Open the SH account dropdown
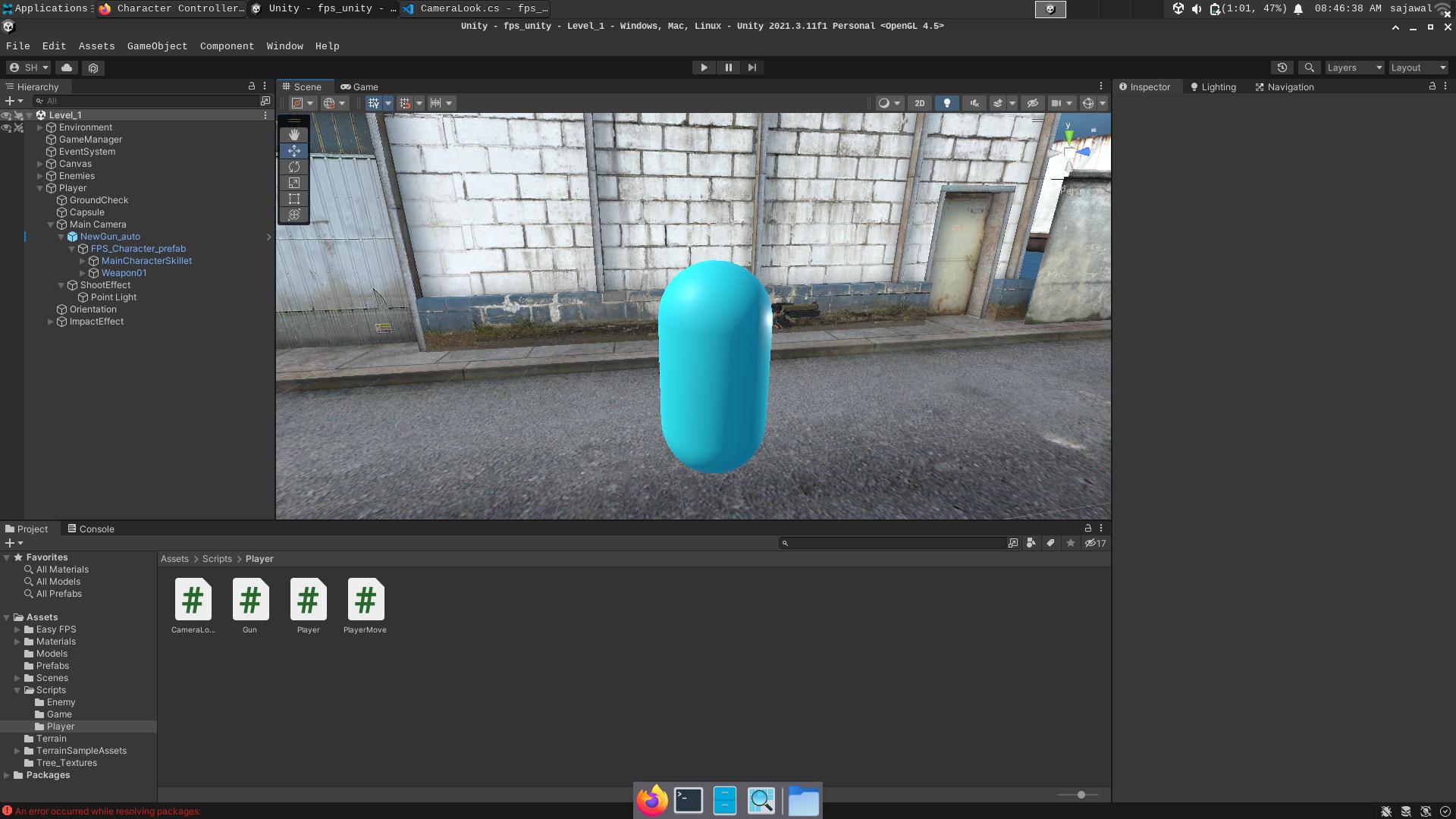Viewport: 1456px width, 819px height. click(x=28, y=67)
